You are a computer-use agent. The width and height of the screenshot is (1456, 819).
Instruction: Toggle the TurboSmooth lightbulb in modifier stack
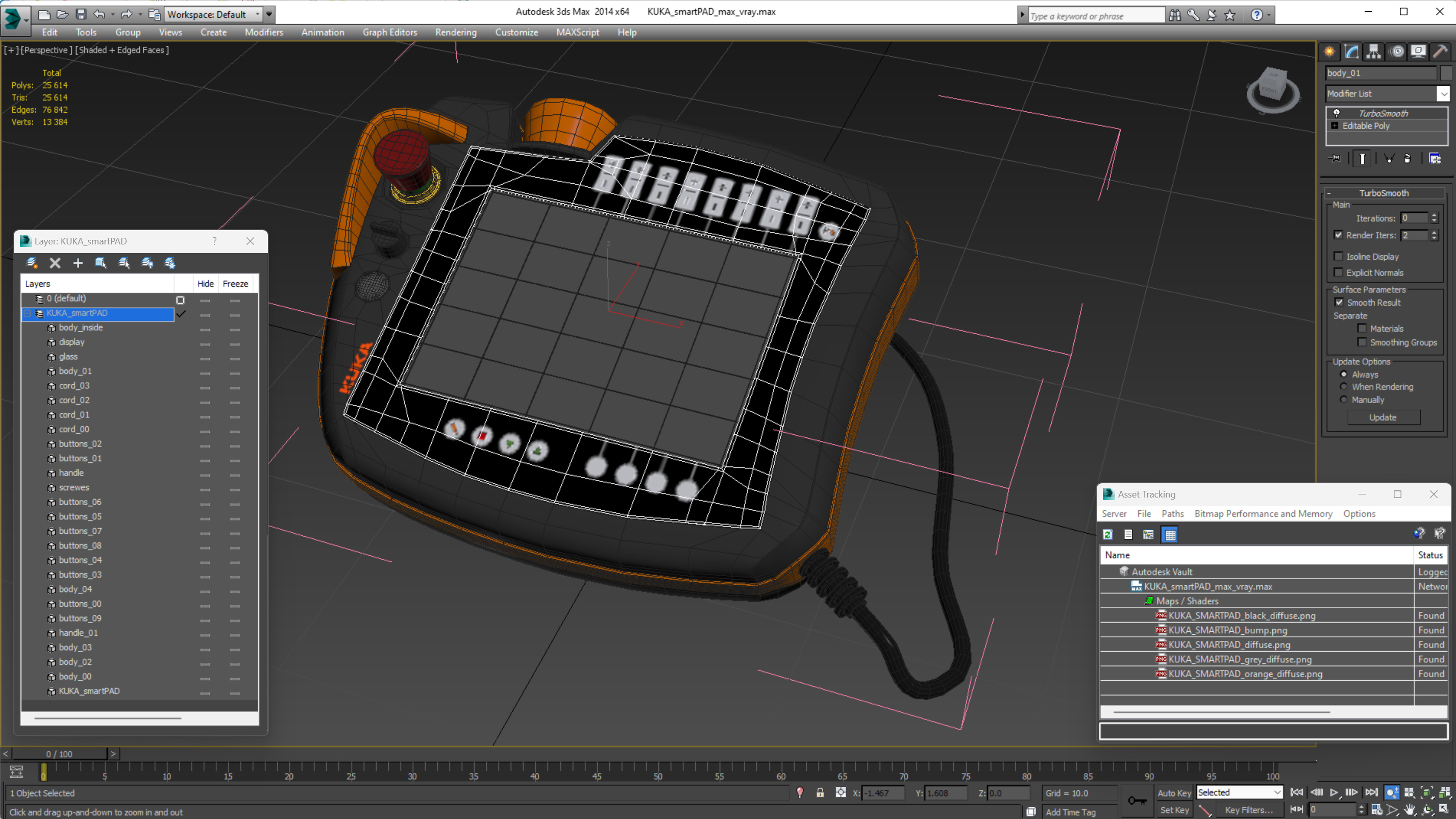pyautogui.click(x=1336, y=113)
